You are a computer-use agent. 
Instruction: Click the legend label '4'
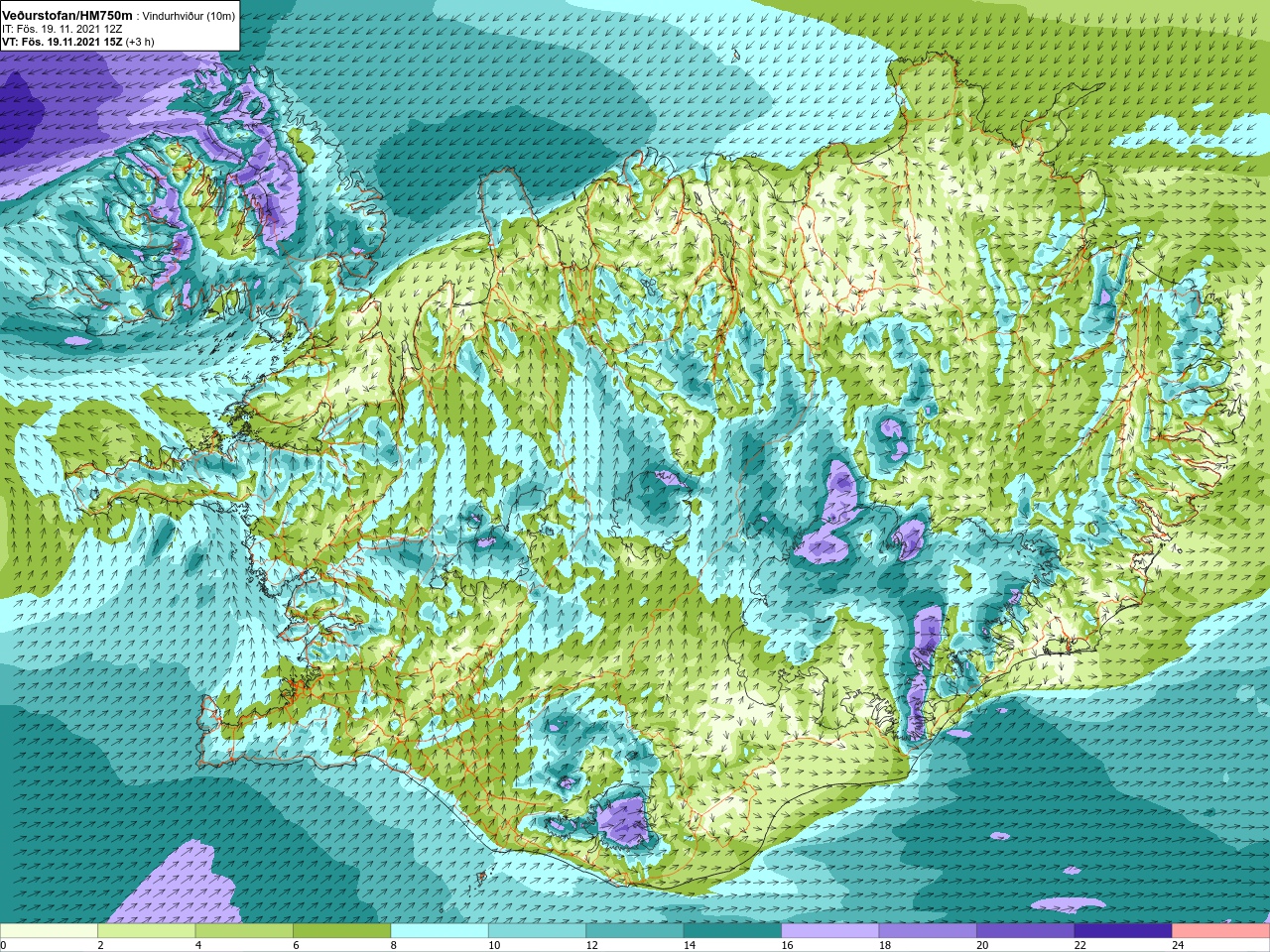tap(197, 945)
